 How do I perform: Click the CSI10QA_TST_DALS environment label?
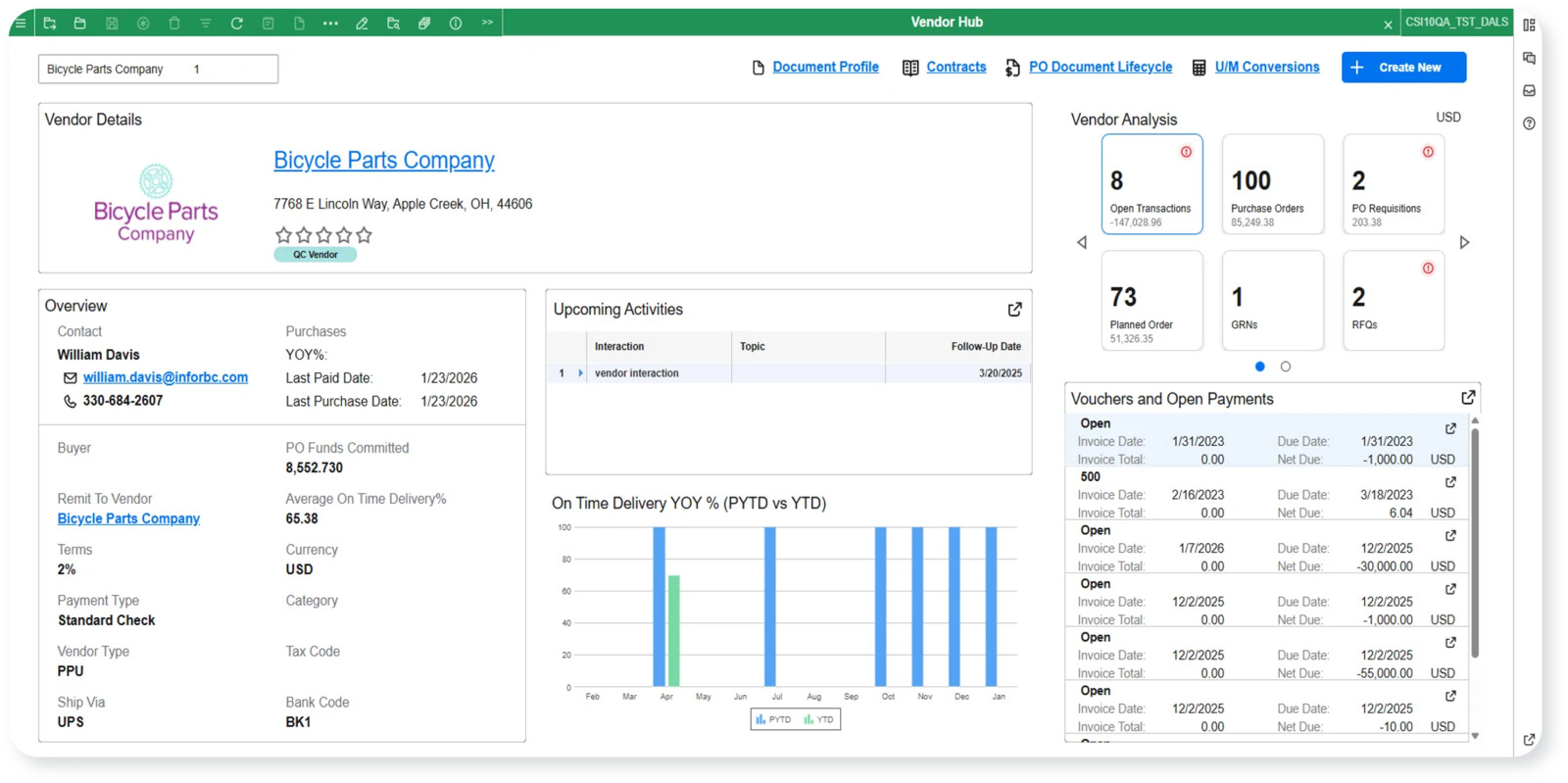pos(1456,22)
